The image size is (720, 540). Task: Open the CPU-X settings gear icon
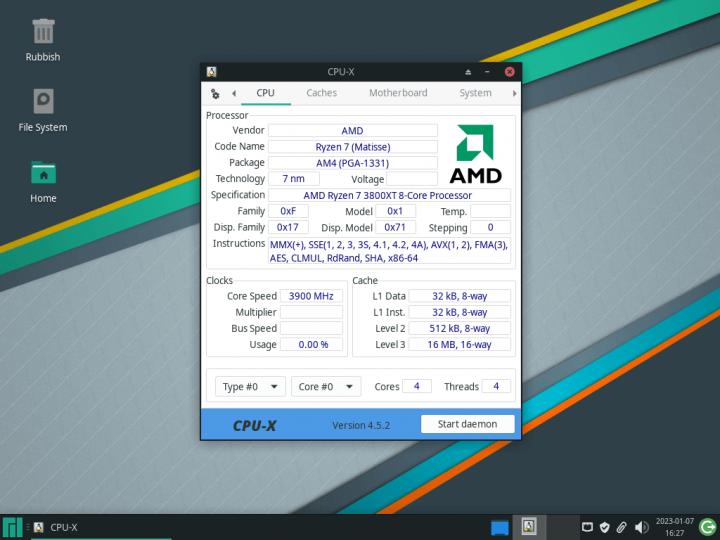(x=215, y=93)
